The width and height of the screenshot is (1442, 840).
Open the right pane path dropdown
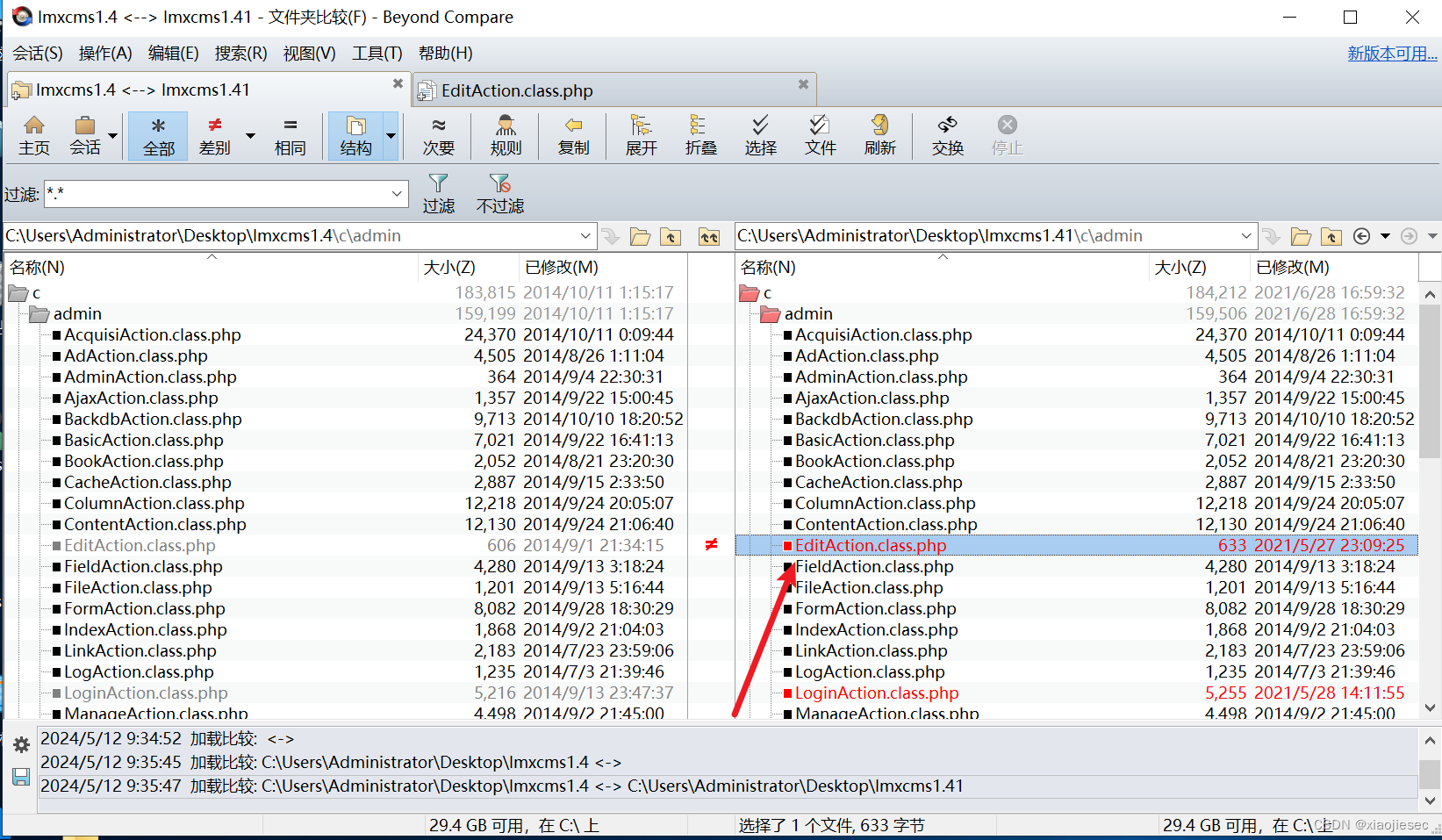point(1245,235)
